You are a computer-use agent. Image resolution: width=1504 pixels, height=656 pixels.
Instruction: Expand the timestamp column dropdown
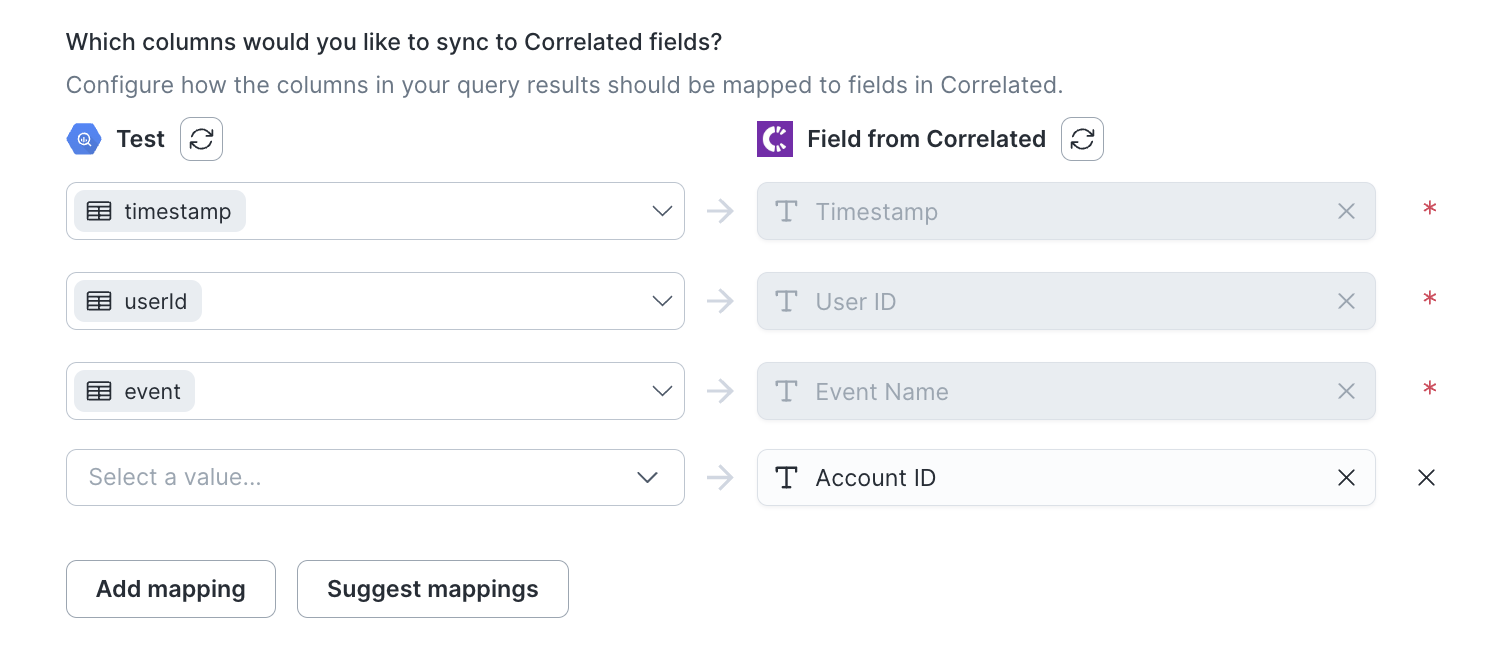[x=661, y=211]
